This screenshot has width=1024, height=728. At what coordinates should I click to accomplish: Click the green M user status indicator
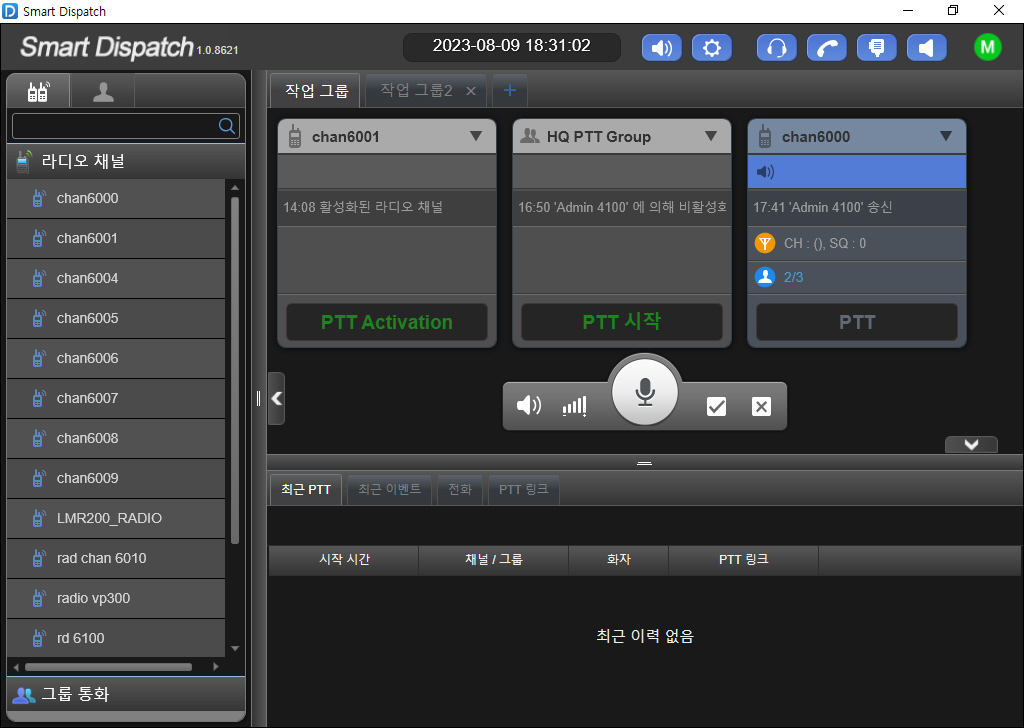click(987, 47)
